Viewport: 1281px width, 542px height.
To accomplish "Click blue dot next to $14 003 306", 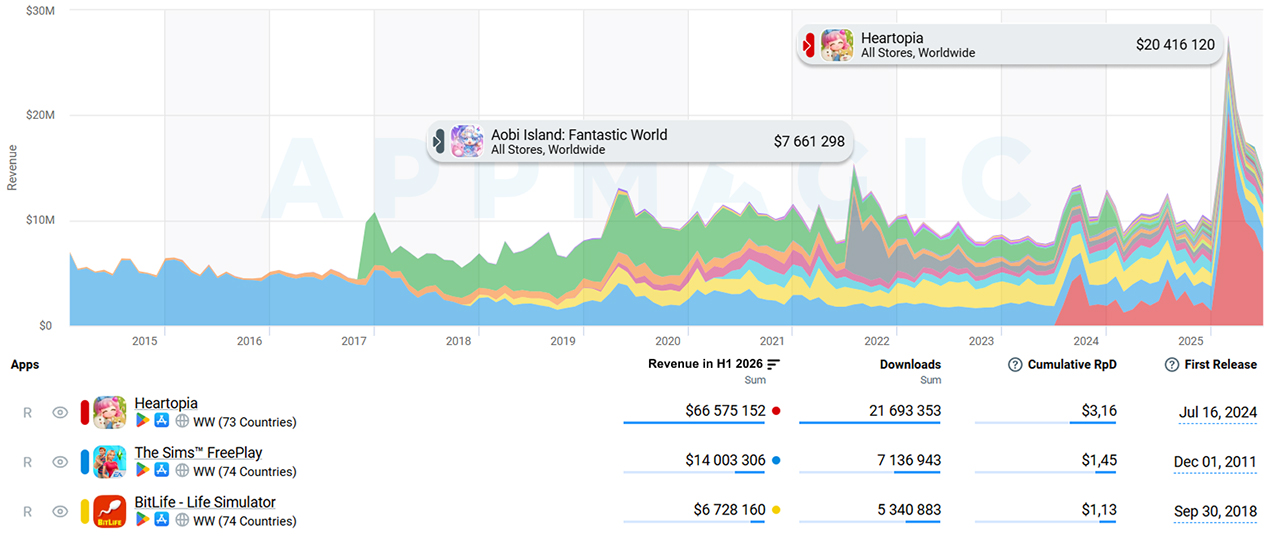I will 776,461.
